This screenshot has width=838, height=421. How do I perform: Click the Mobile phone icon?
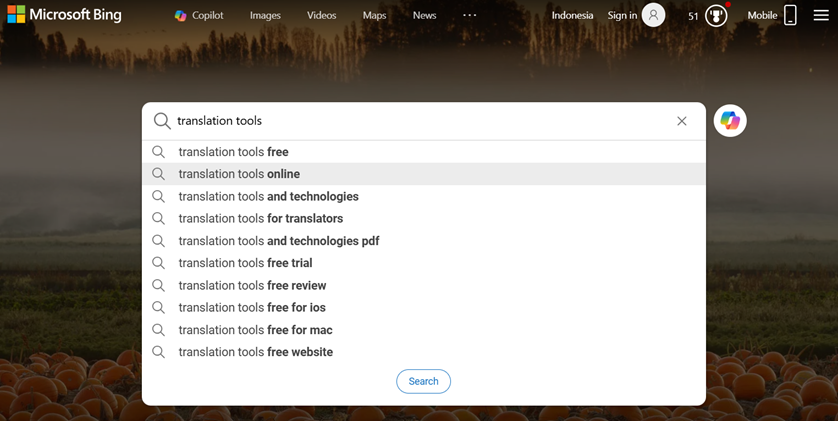coord(790,15)
